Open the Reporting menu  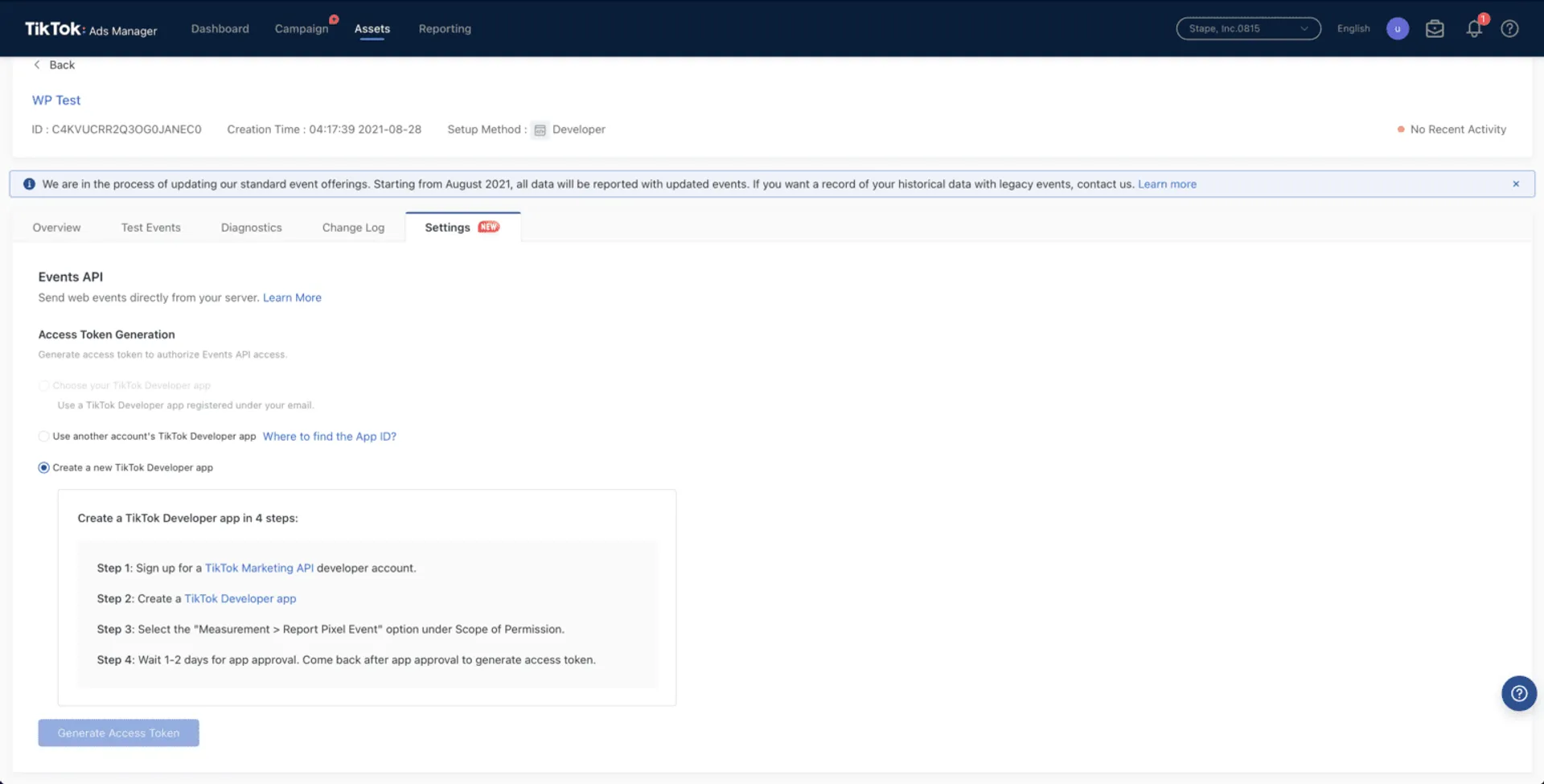445,29
